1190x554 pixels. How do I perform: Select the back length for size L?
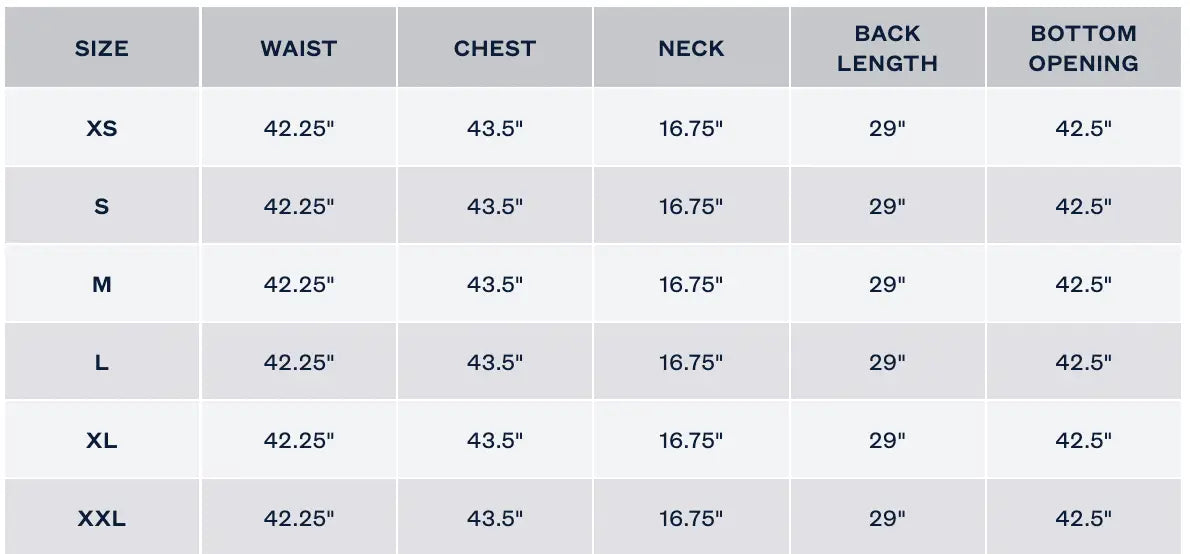pos(887,362)
